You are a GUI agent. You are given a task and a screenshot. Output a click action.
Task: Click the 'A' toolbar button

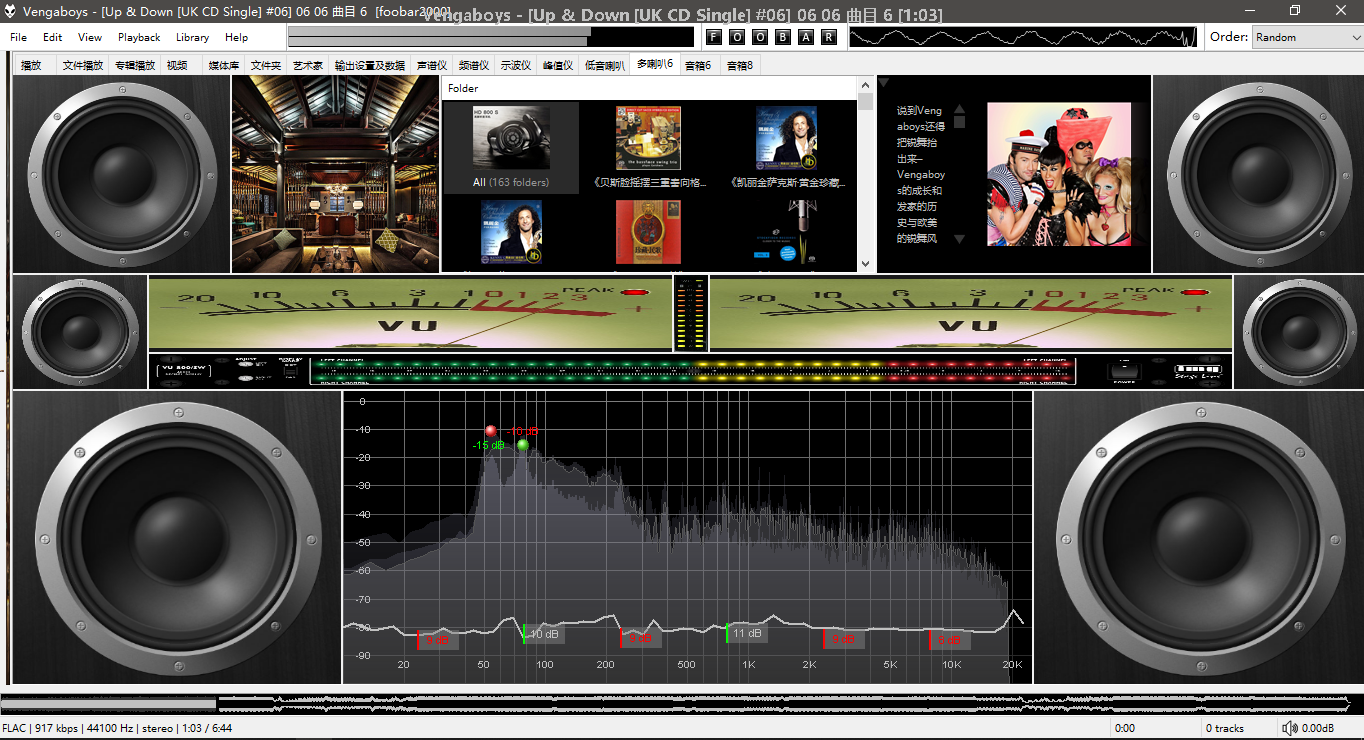pos(806,37)
